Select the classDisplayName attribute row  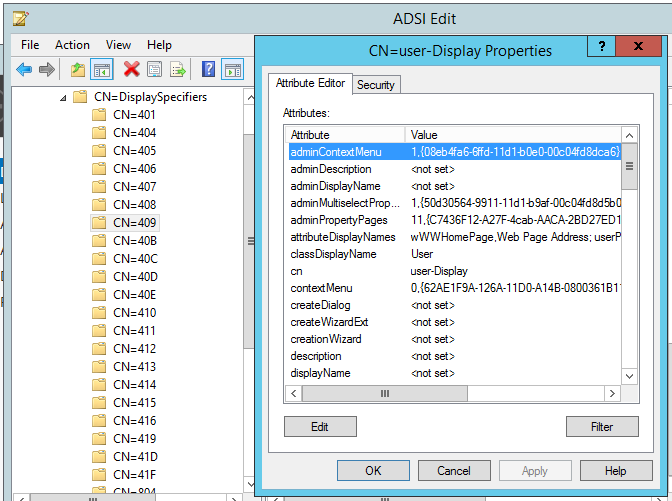455,254
